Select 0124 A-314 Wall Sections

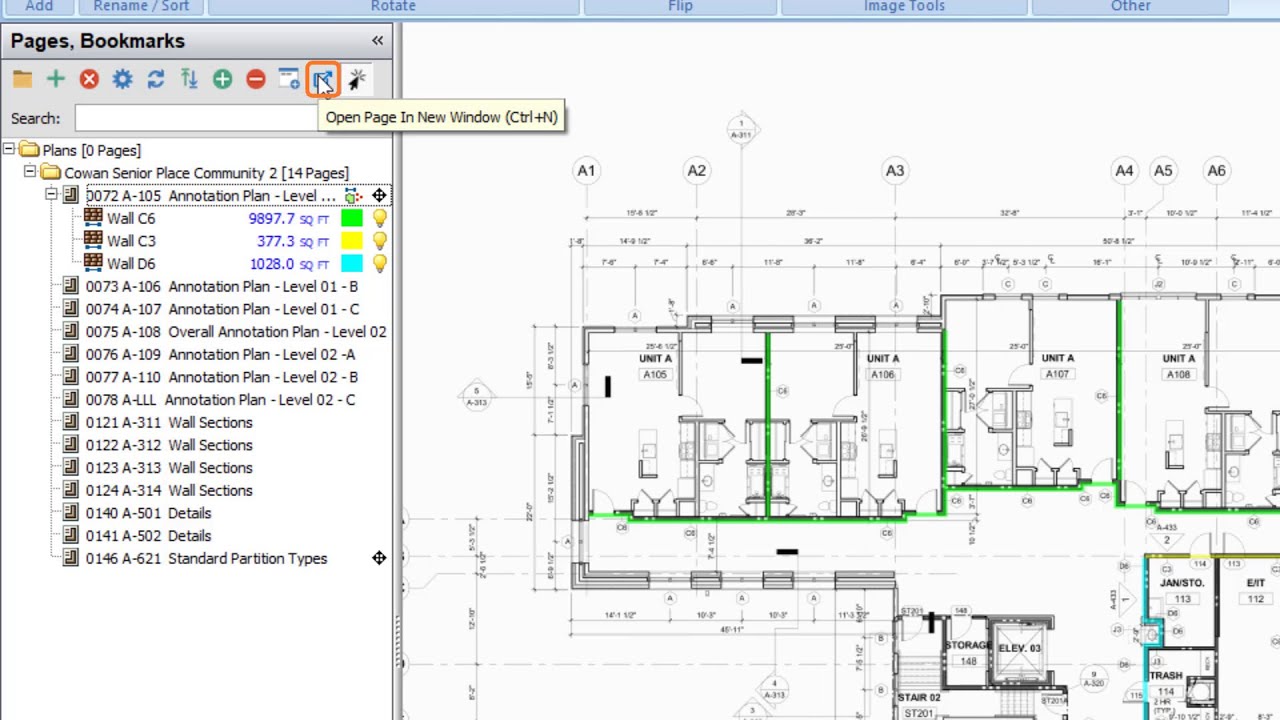[169, 490]
